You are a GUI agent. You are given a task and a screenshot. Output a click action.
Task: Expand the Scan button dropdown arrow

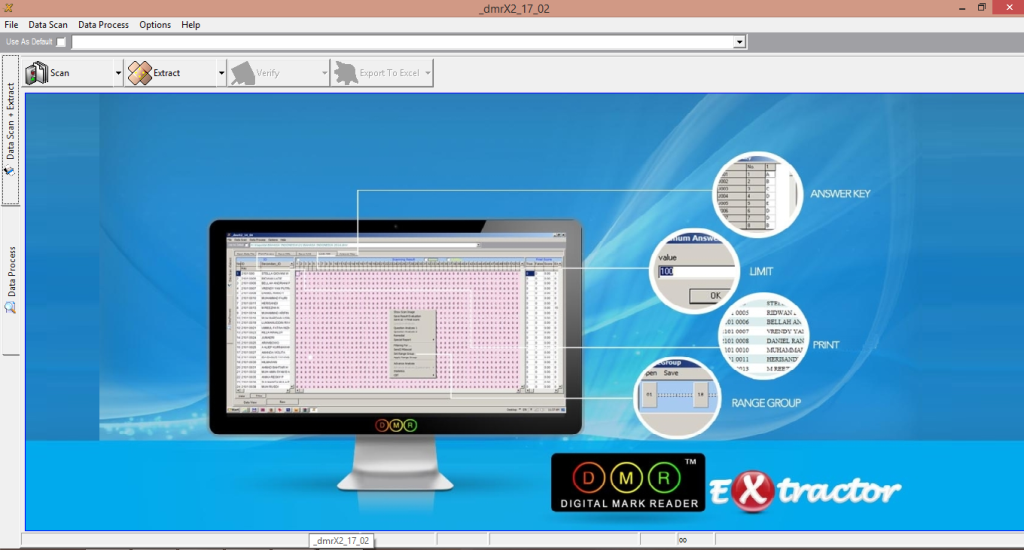click(x=118, y=73)
